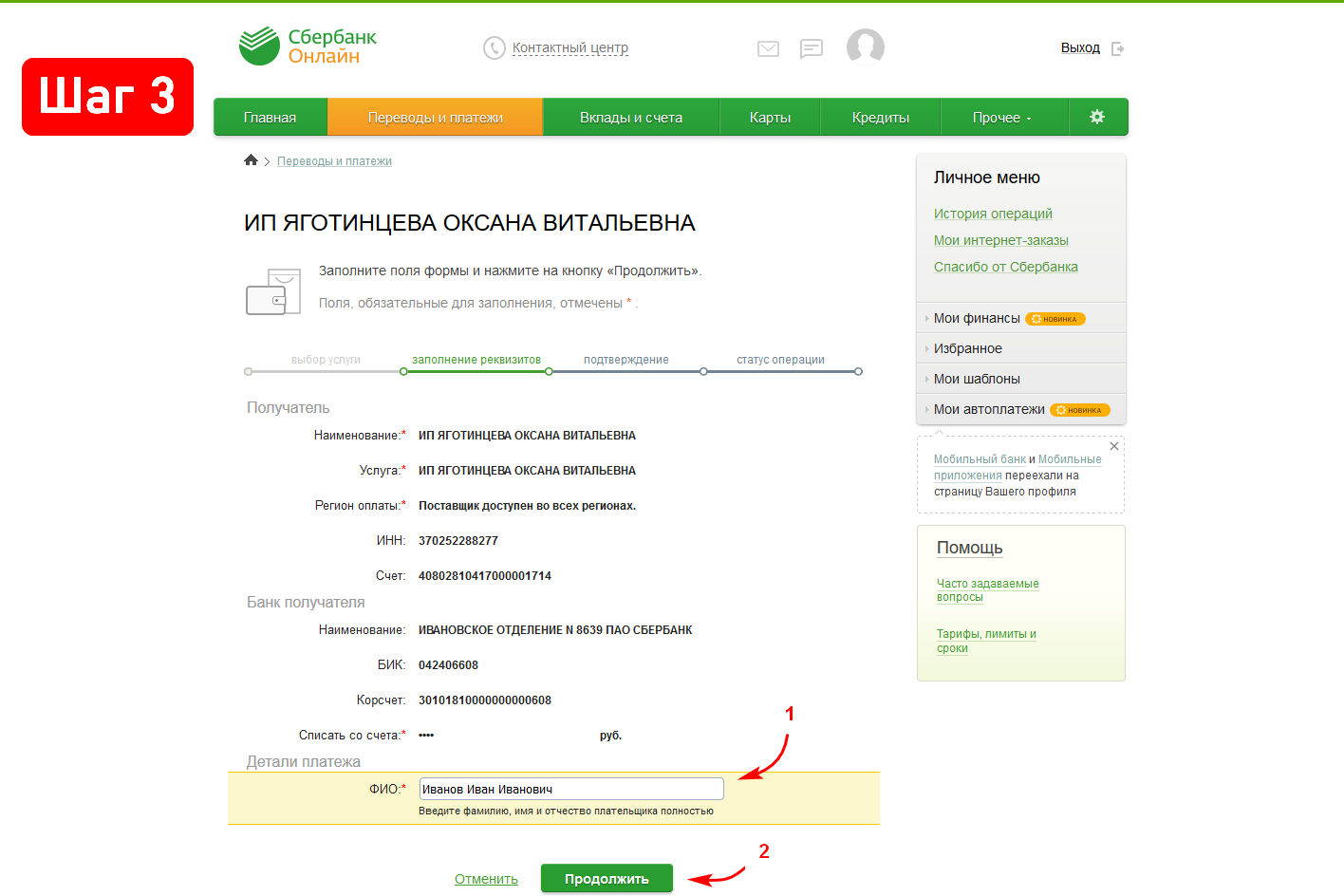Click the ФИО text input field
The height and width of the screenshot is (896, 1344).
[x=571, y=789]
